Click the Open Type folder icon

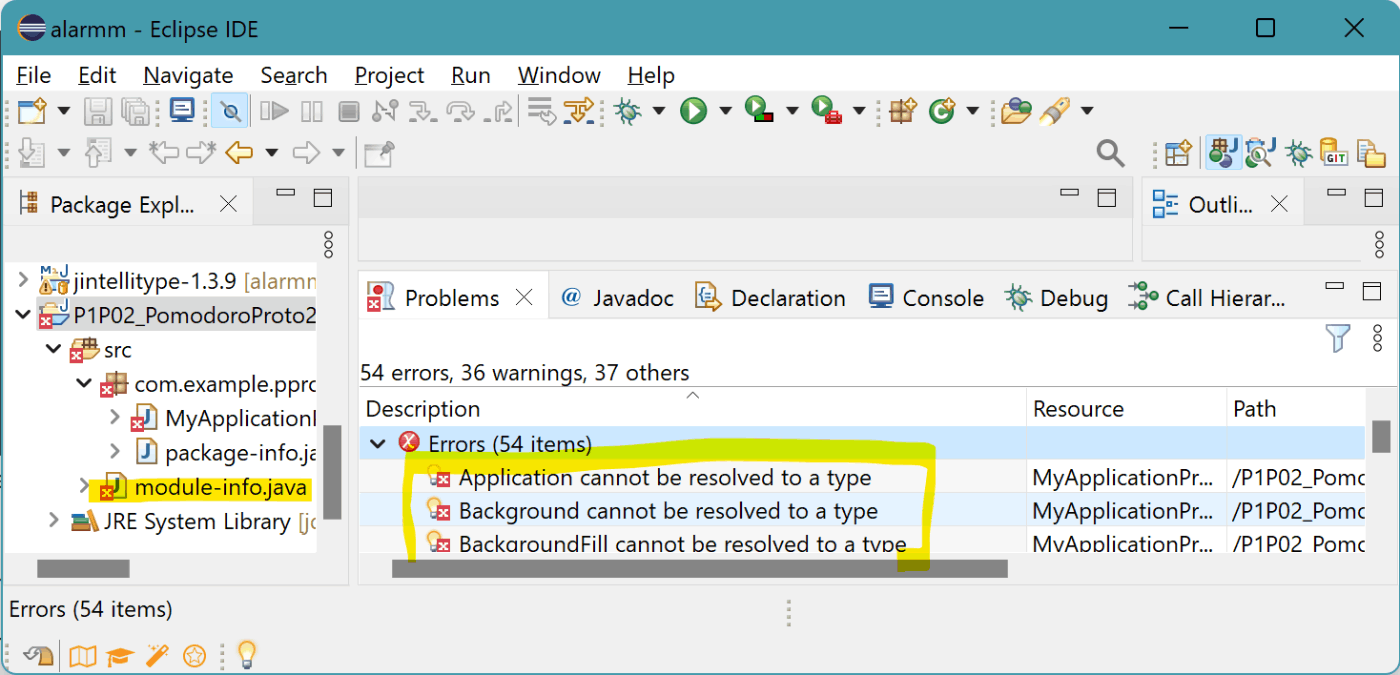tap(1016, 110)
